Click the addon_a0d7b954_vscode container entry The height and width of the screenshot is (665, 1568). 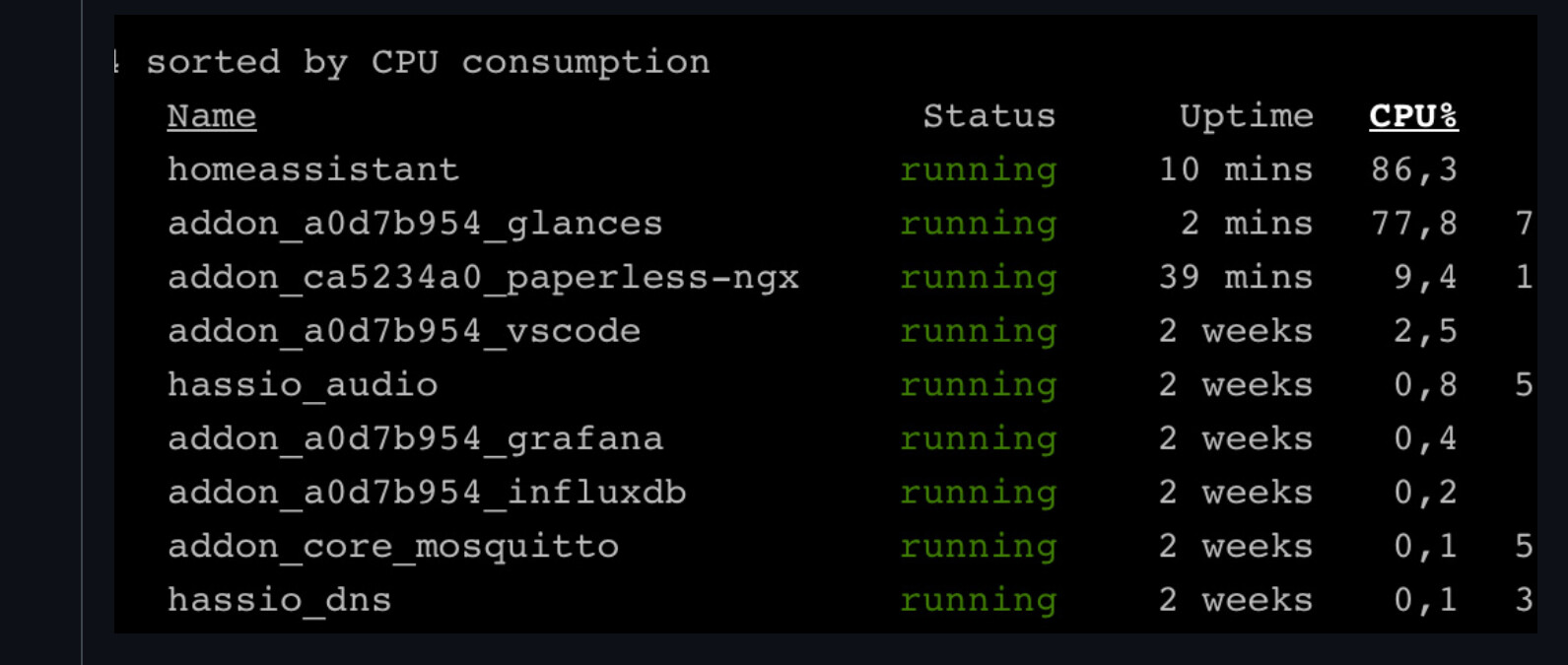404,331
